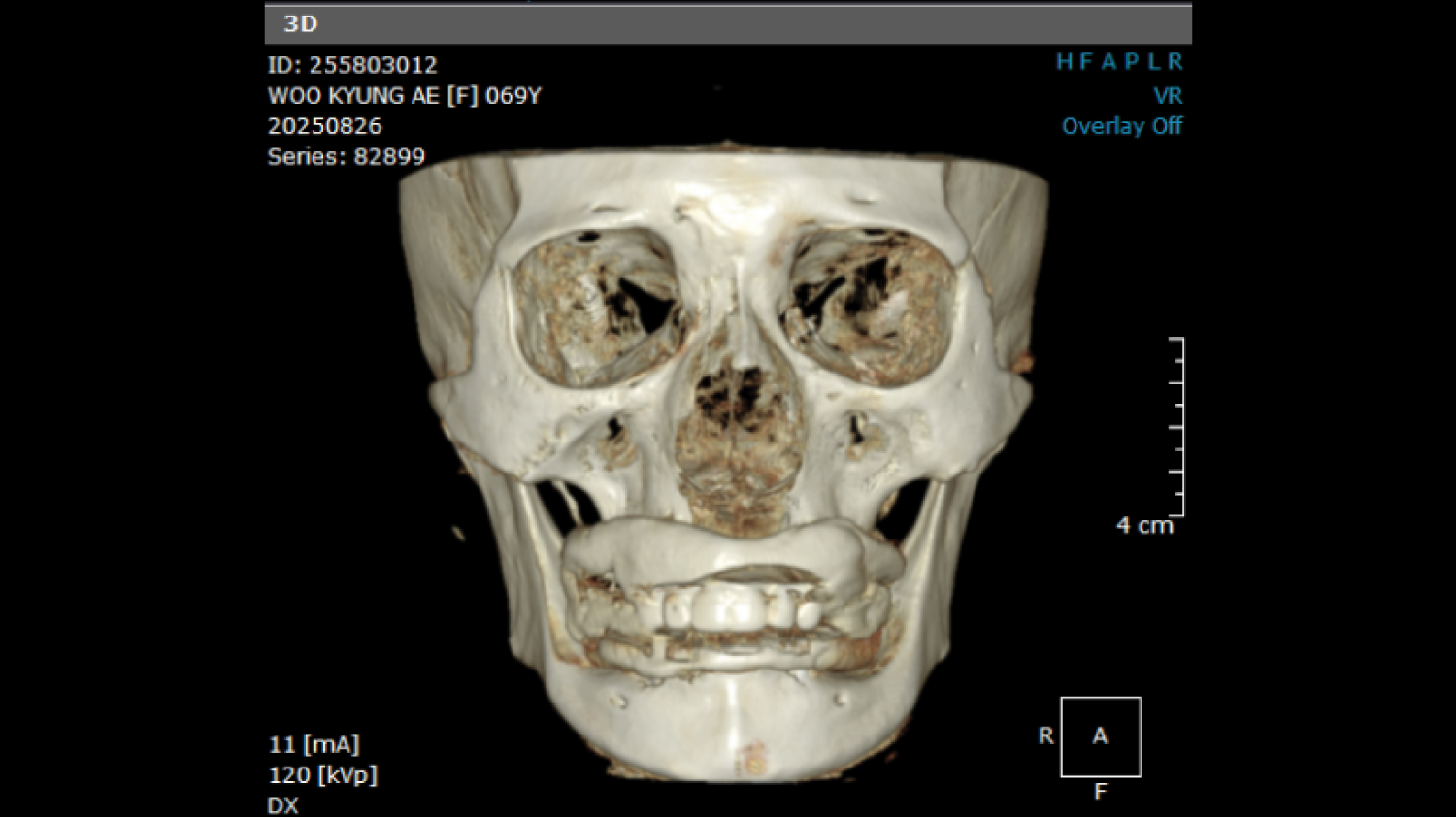
Task: Toggle the Overlay Off setting
Action: click(1121, 126)
